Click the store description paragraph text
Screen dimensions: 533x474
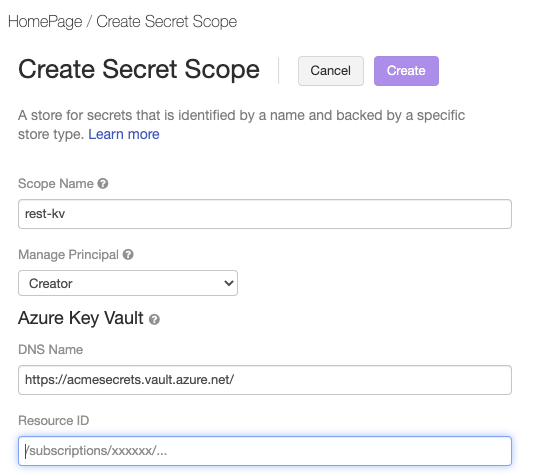[241, 124]
